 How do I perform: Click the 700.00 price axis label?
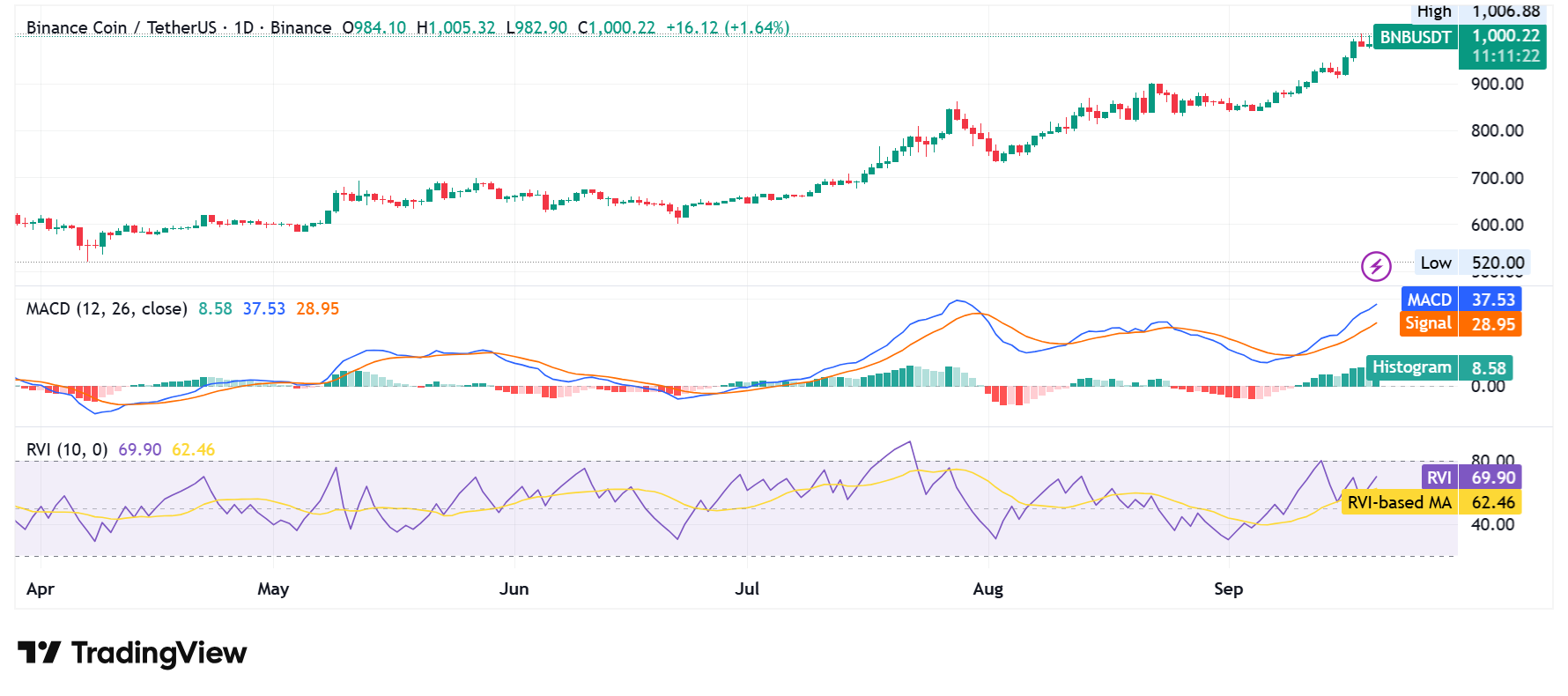coord(1498,178)
